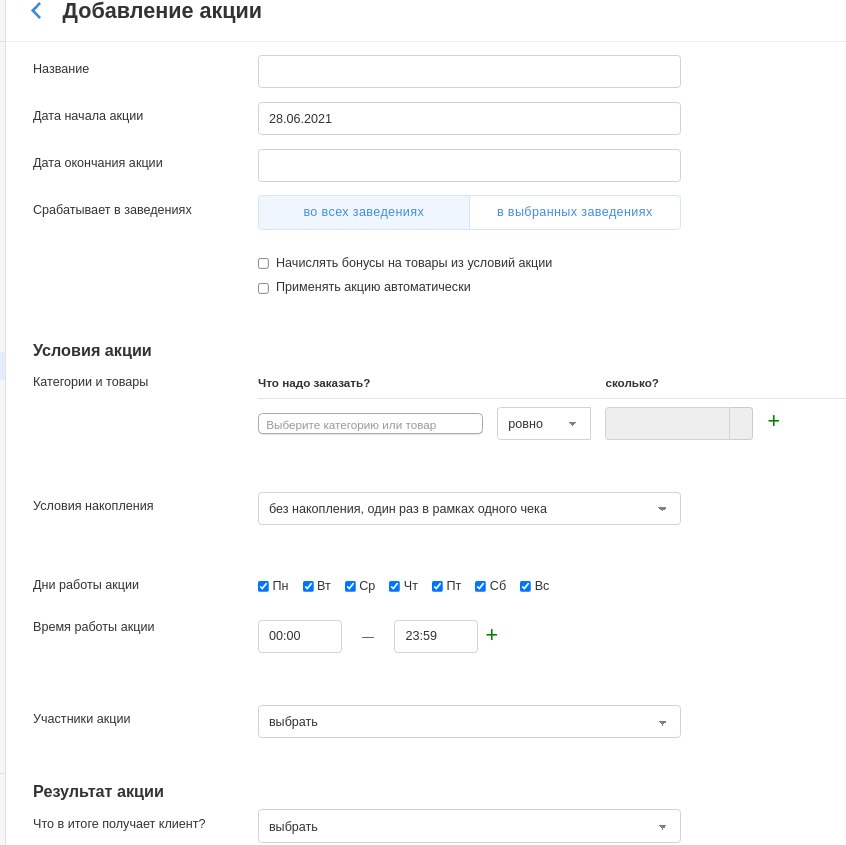Image resolution: width=846 pixels, height=845 pixels.
Task: Click the Дата окончания акции field
Action: (469, 165)
